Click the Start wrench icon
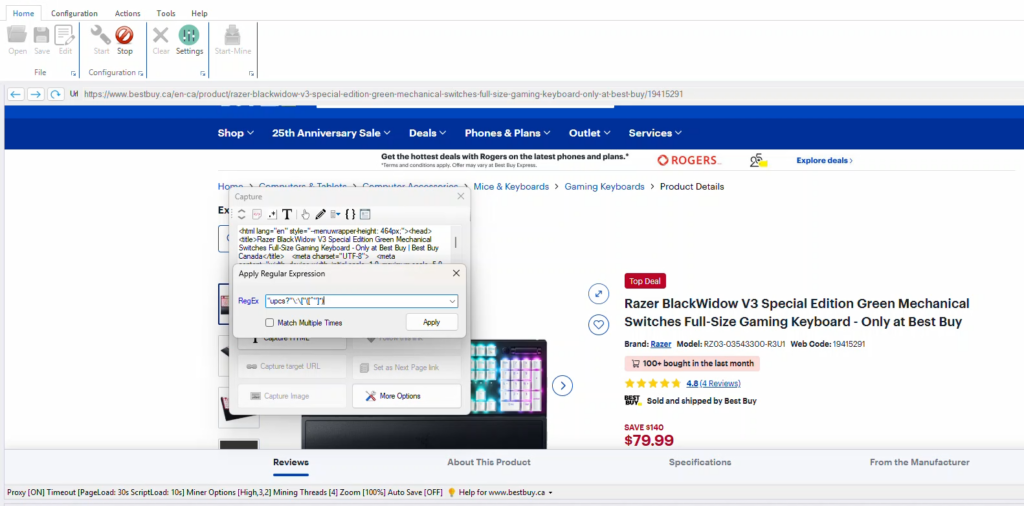This screenshot has height=506, width=1024. (x=101, y=35)
